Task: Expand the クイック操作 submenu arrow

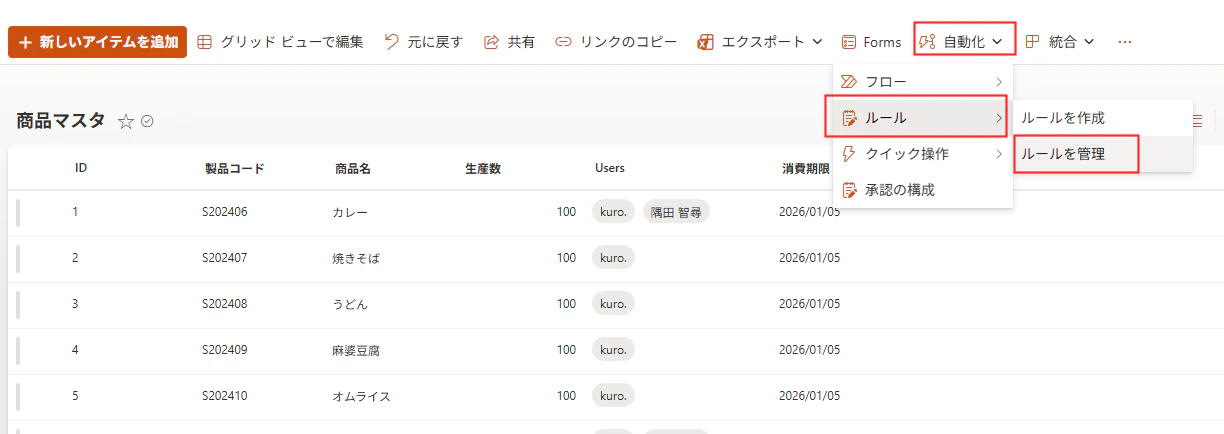Action: click(998, 154)
